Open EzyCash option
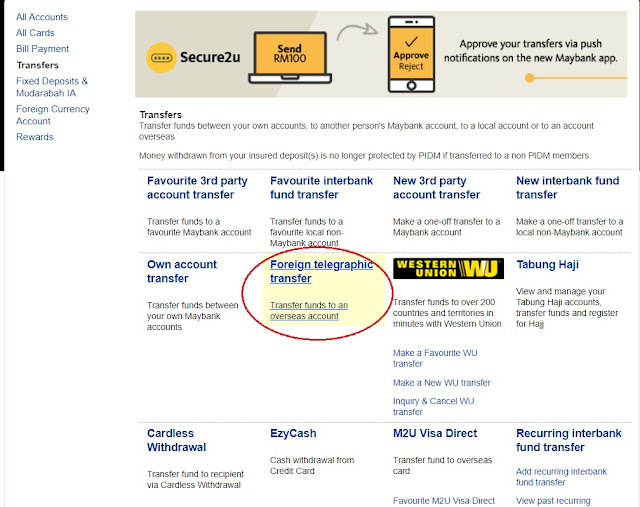The image size is (640, 507). [x=293, y=434]
